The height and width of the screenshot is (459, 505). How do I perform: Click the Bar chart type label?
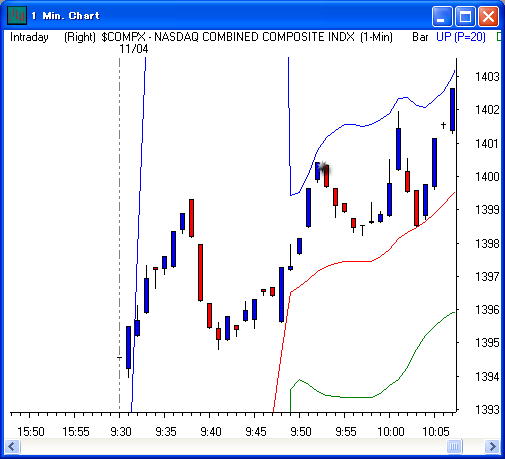(420, 37)
